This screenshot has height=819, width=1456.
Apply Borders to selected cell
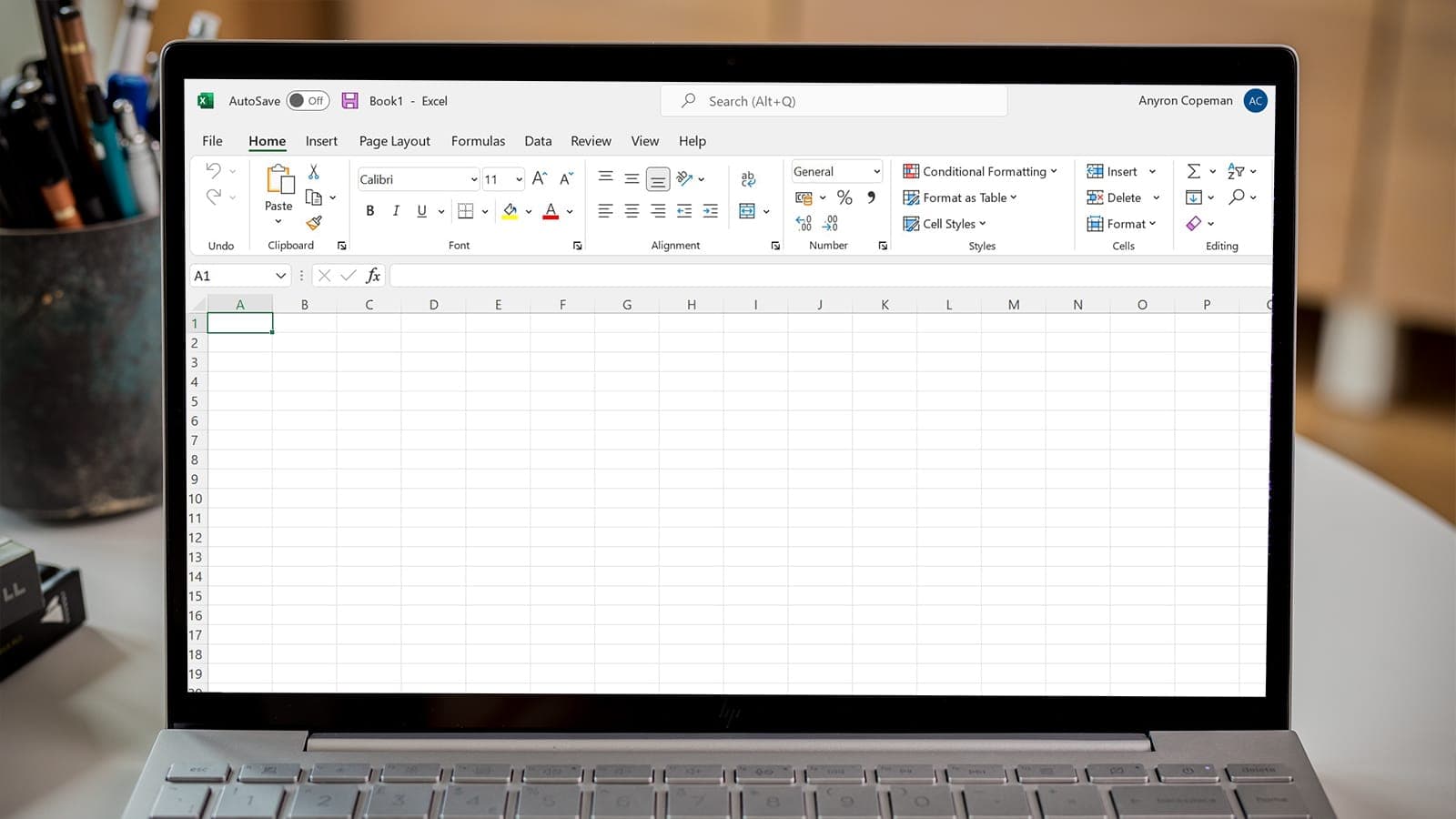click(x=466, y=211)
